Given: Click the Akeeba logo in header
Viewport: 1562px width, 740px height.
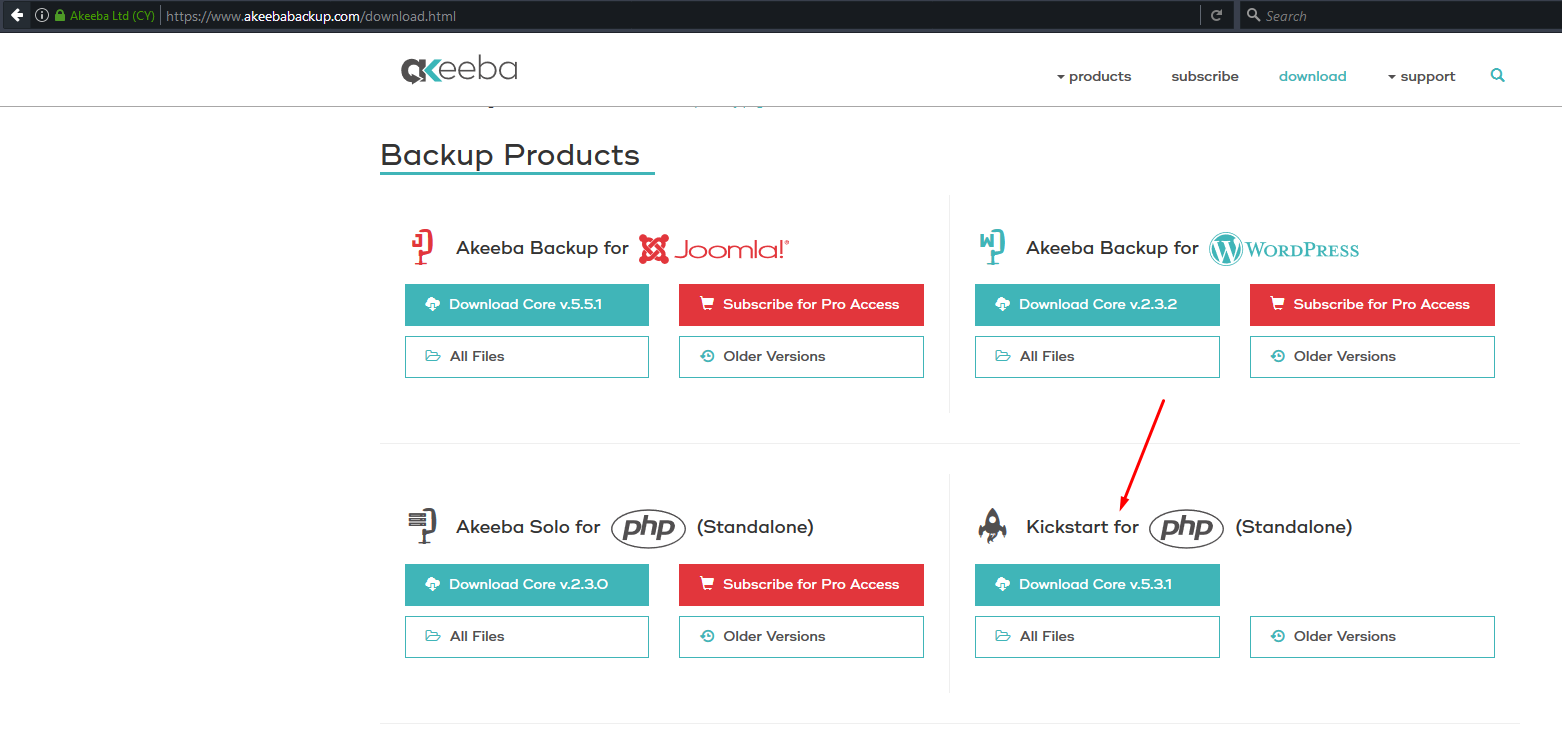Looking at the screenshot, I should 459,70.
